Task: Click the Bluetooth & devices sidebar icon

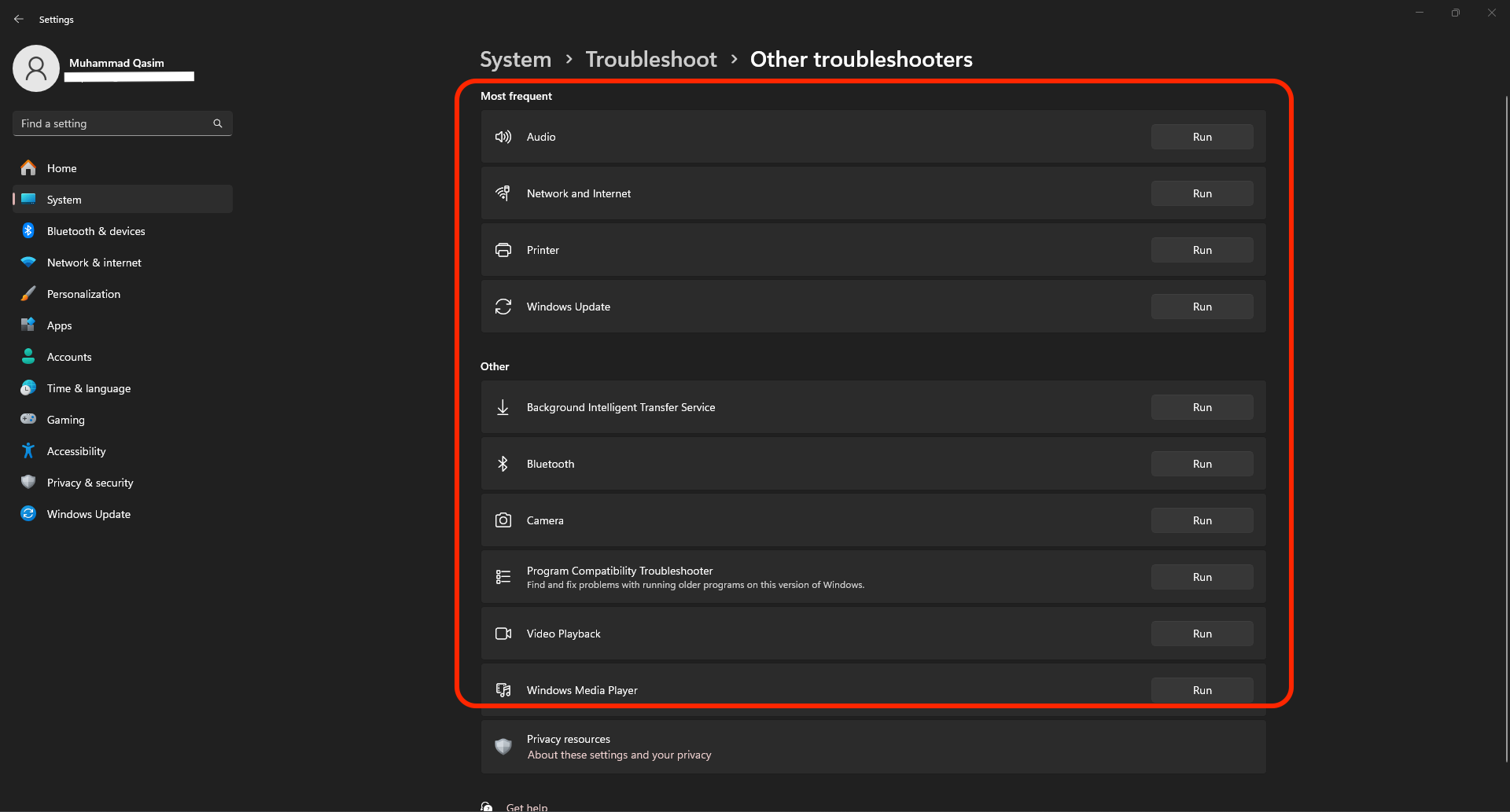Action: tap(28, 231)
